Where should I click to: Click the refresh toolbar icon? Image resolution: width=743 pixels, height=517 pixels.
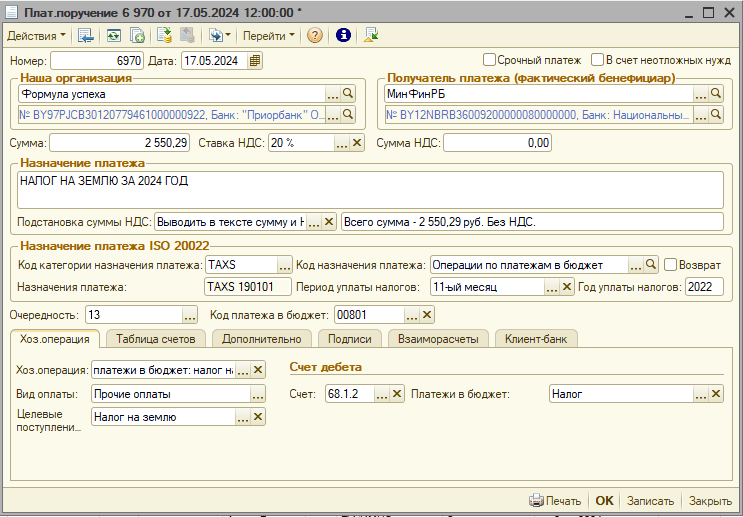coord(113,35)
